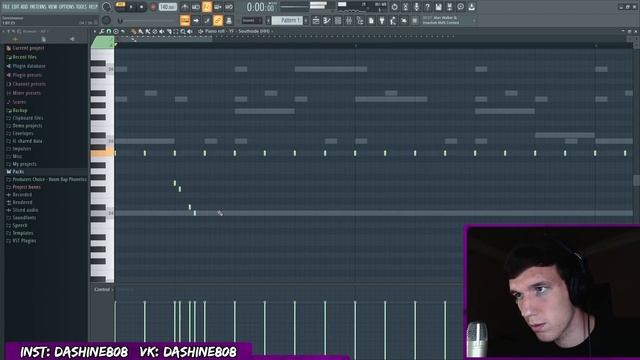Open the OPTIONS menu
The height and width of the screenshot is (360, 640).
pyautogui.click(x=67, y=7)
